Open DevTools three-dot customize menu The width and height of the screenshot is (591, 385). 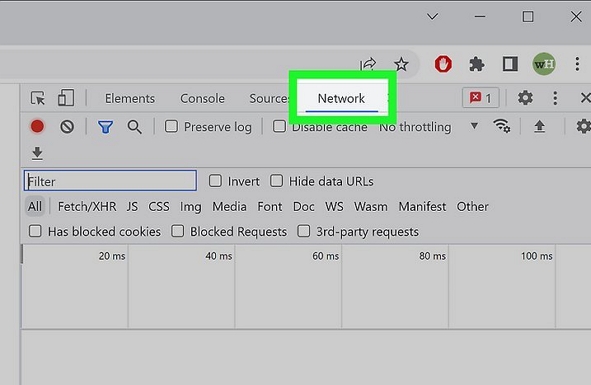pos(555,98)
